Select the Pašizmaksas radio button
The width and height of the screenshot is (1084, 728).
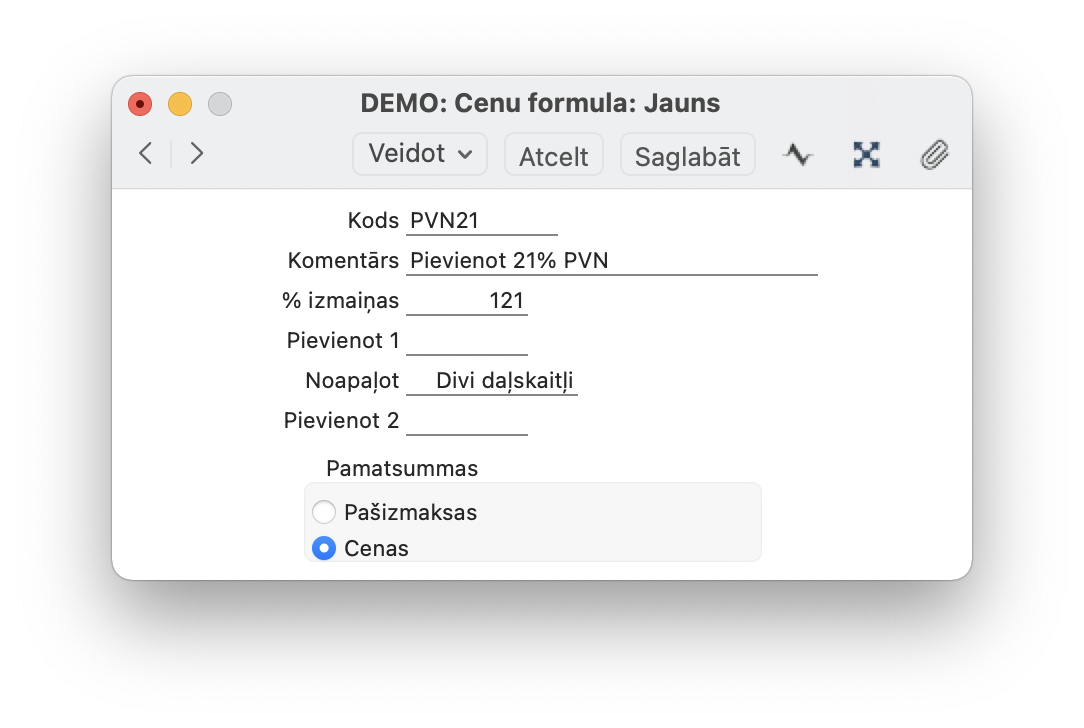click(x=324, y=512)
